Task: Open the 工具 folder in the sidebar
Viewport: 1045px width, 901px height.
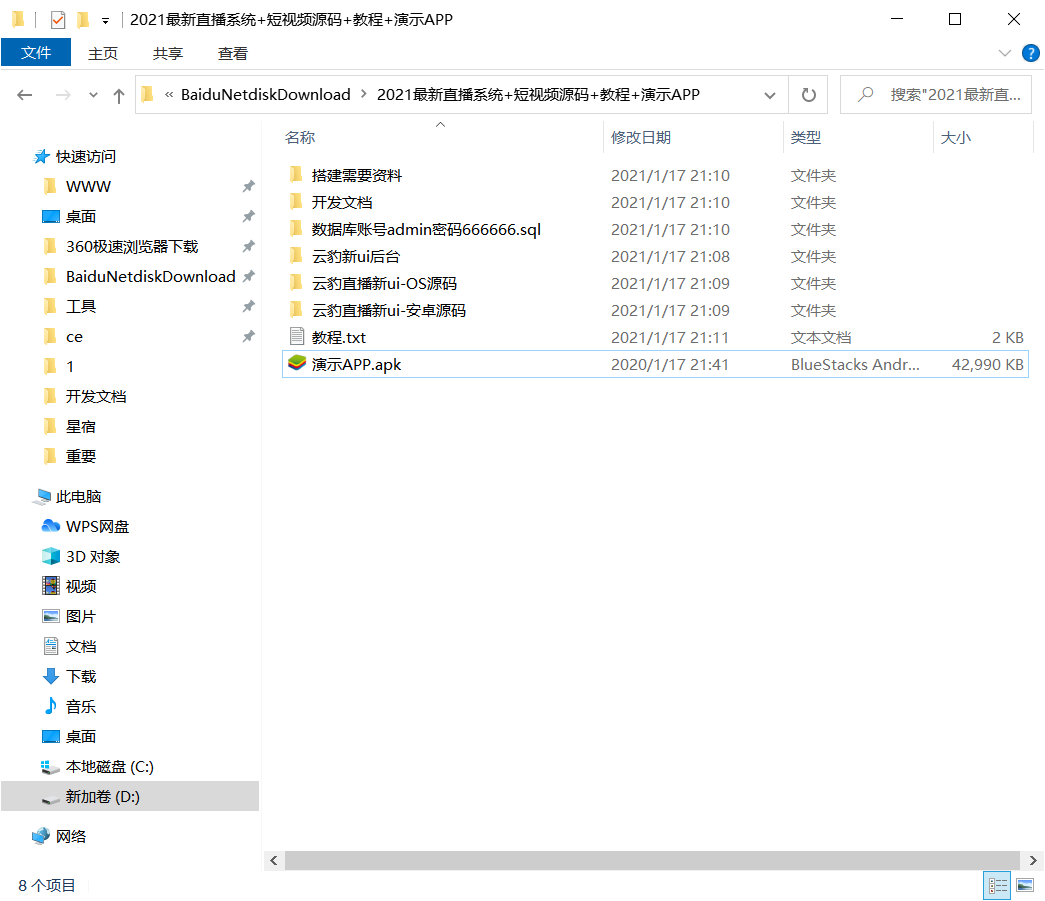Action: click(x=81, y=307)
